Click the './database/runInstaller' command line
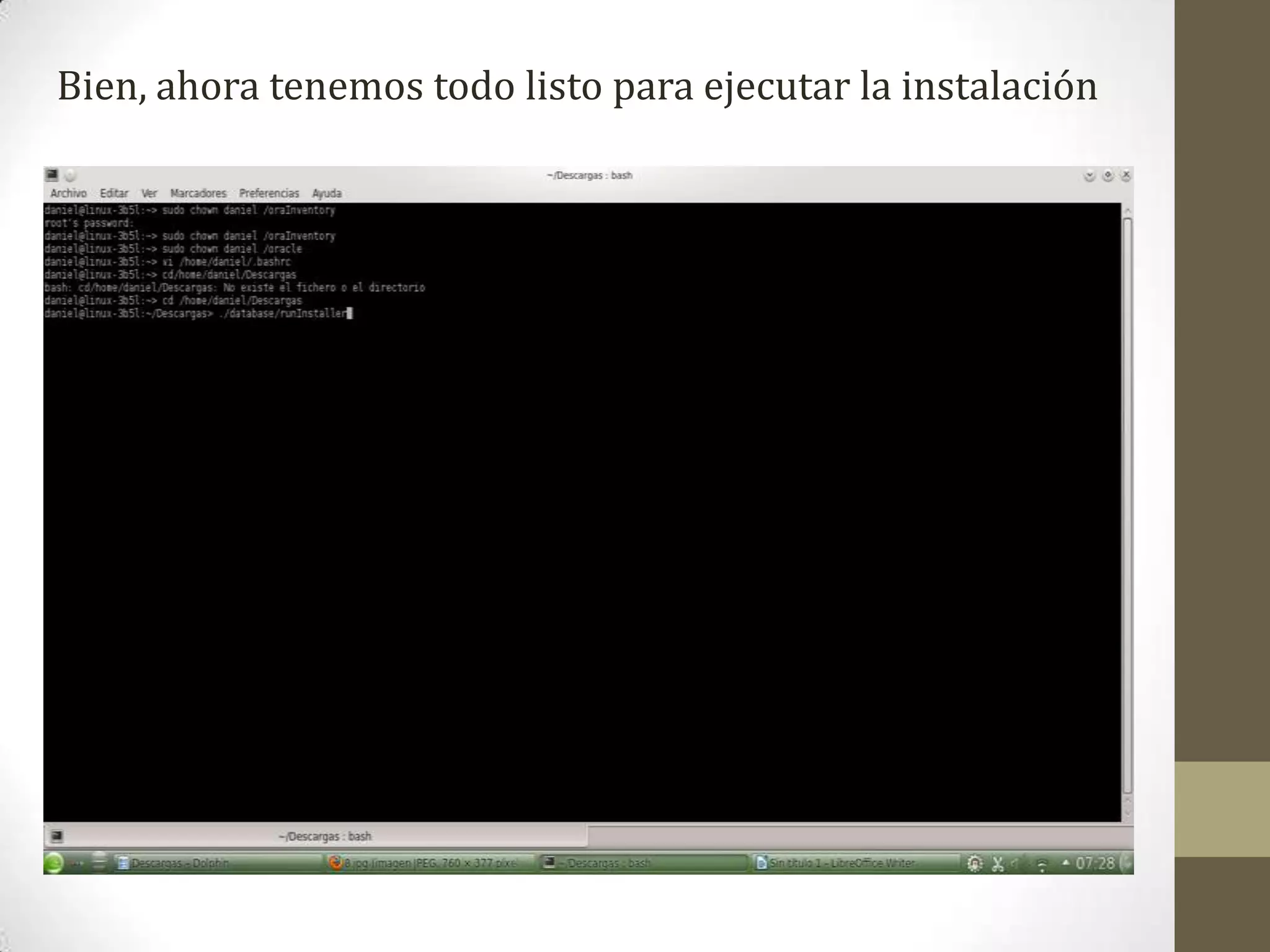 point(198,314)
